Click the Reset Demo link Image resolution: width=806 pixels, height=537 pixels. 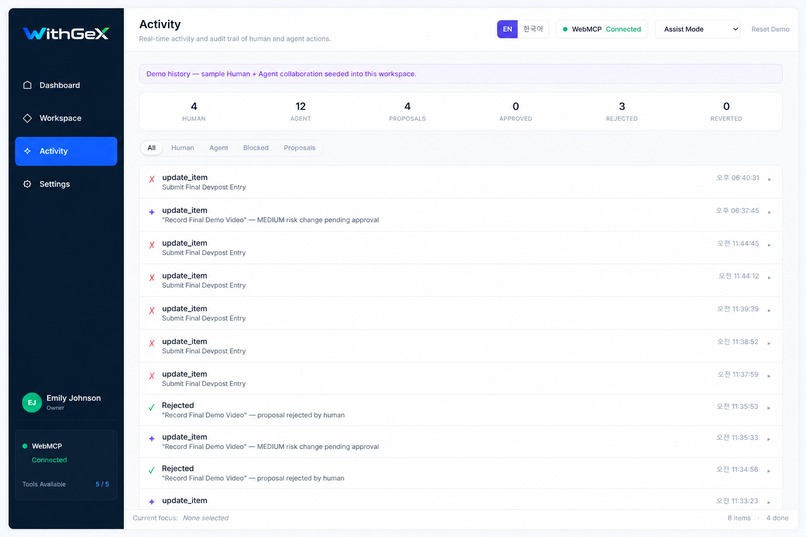(x=770, y=29)
